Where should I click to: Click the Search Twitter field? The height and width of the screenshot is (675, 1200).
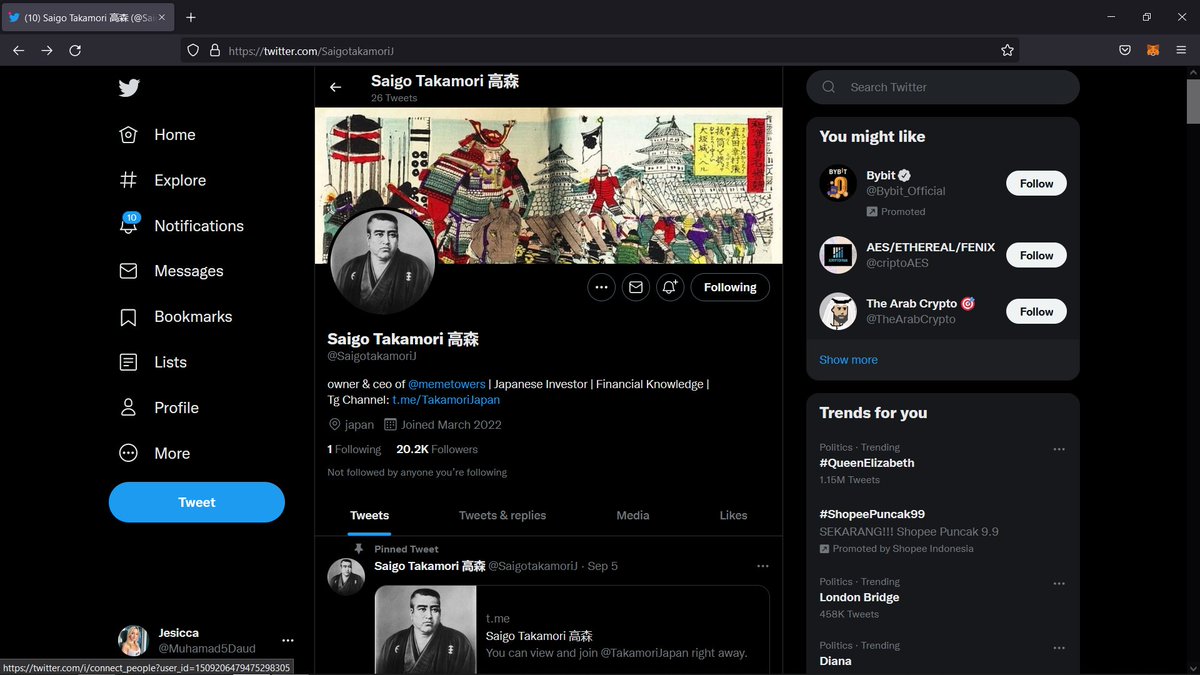coord(943,87)
